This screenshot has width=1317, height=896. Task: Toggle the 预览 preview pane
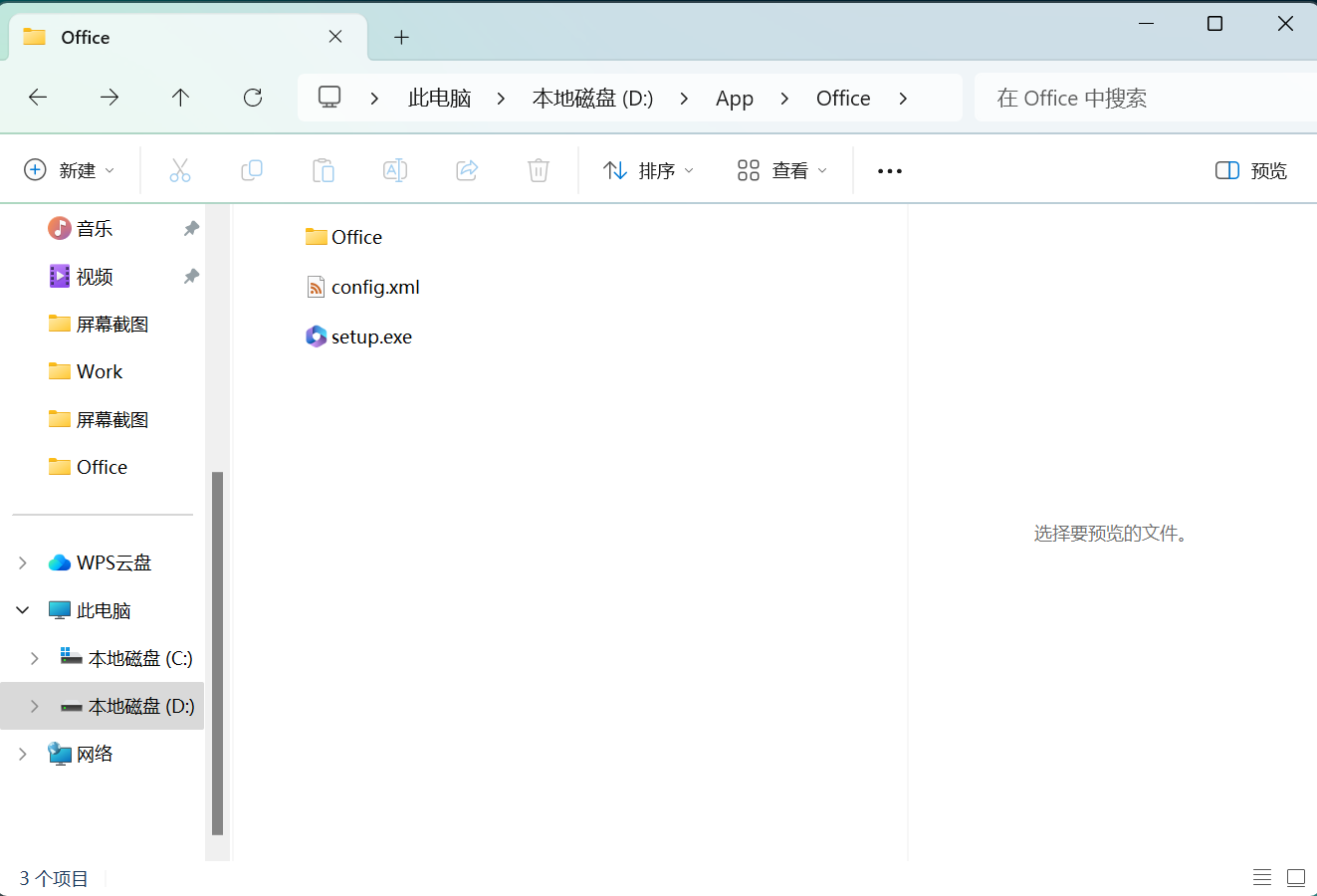[x=1251, y=170]
